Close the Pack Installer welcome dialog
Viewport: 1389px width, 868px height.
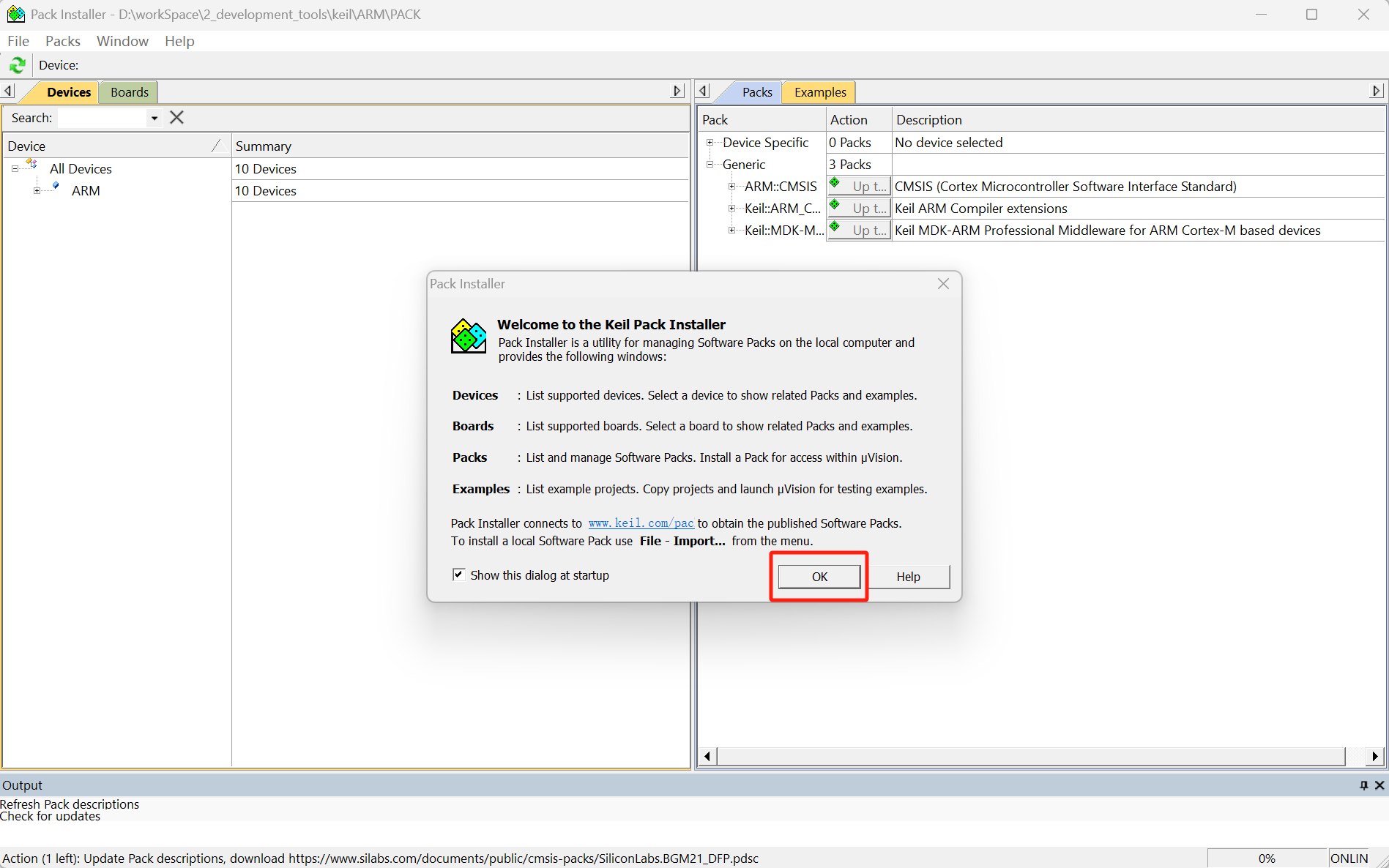pos(943,284)
